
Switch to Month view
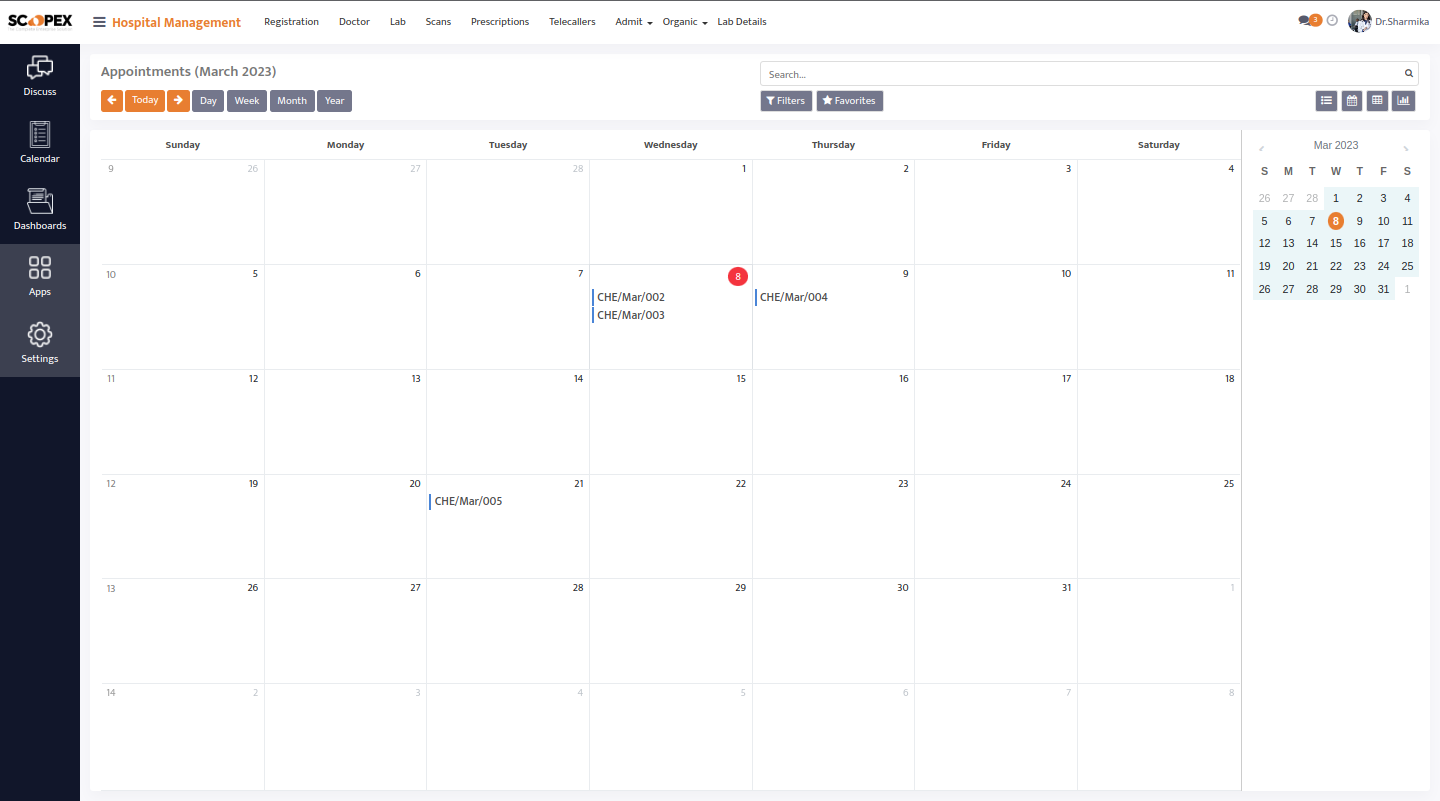(292, 100)
